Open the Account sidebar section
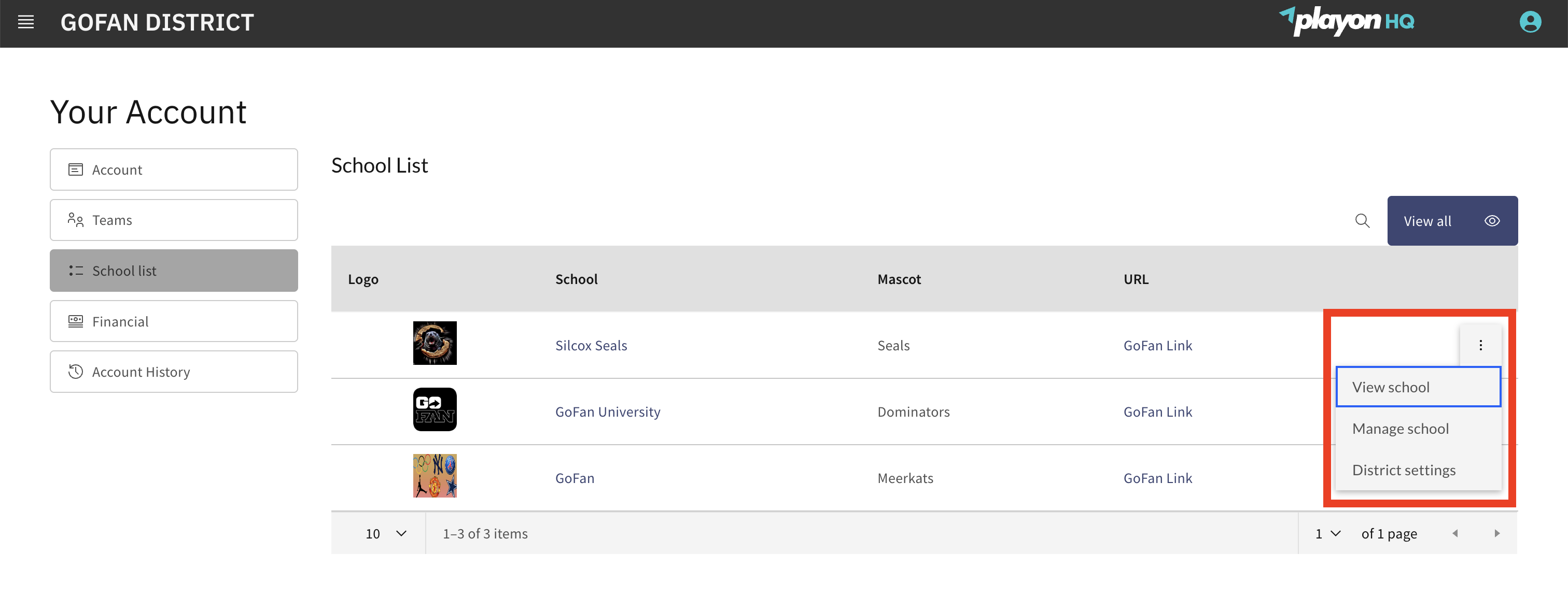The height and width of the screenshot is (596, 1568). (174, 169)
